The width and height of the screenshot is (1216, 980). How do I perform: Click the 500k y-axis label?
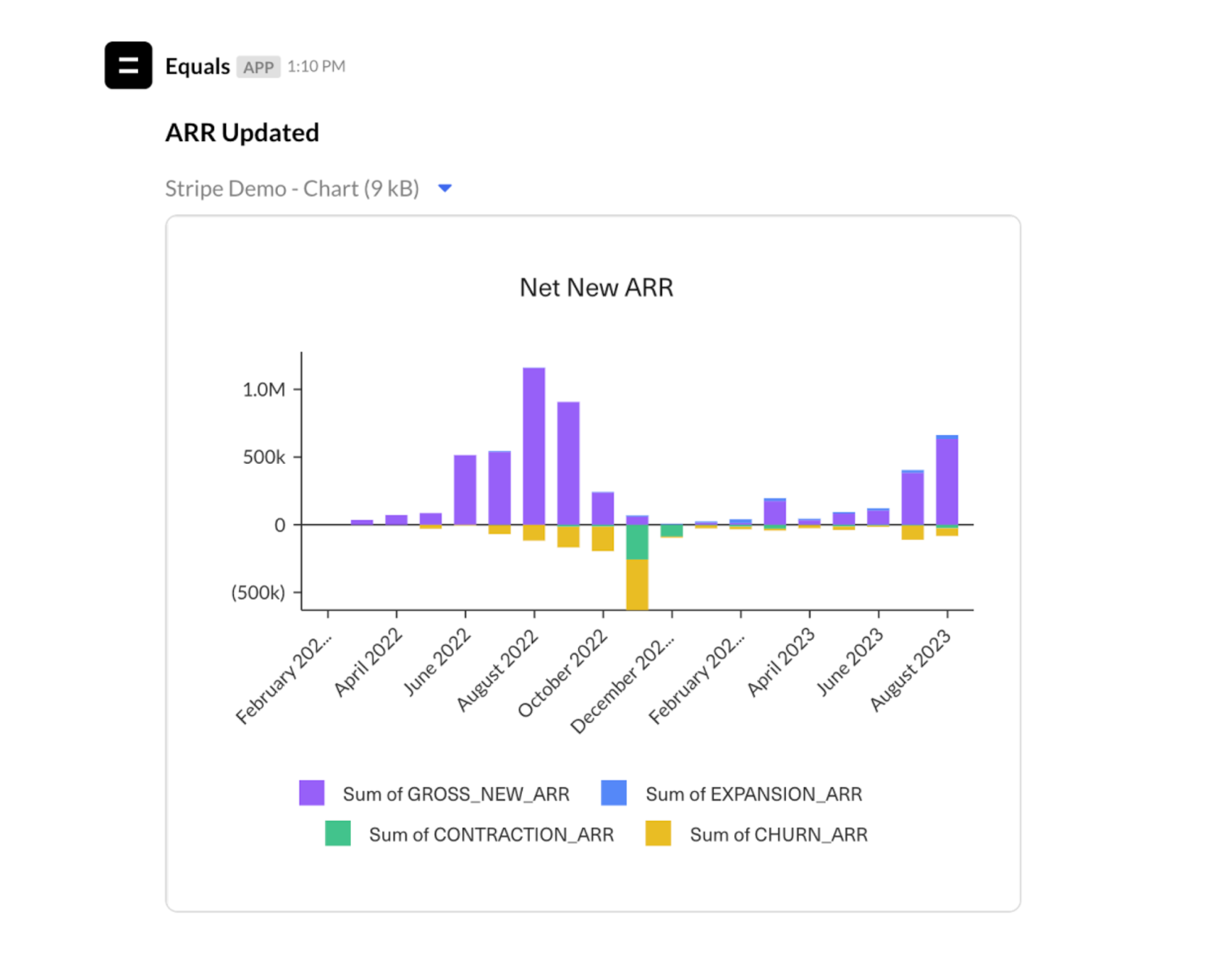pyautogui.click(x=263, y=457)
